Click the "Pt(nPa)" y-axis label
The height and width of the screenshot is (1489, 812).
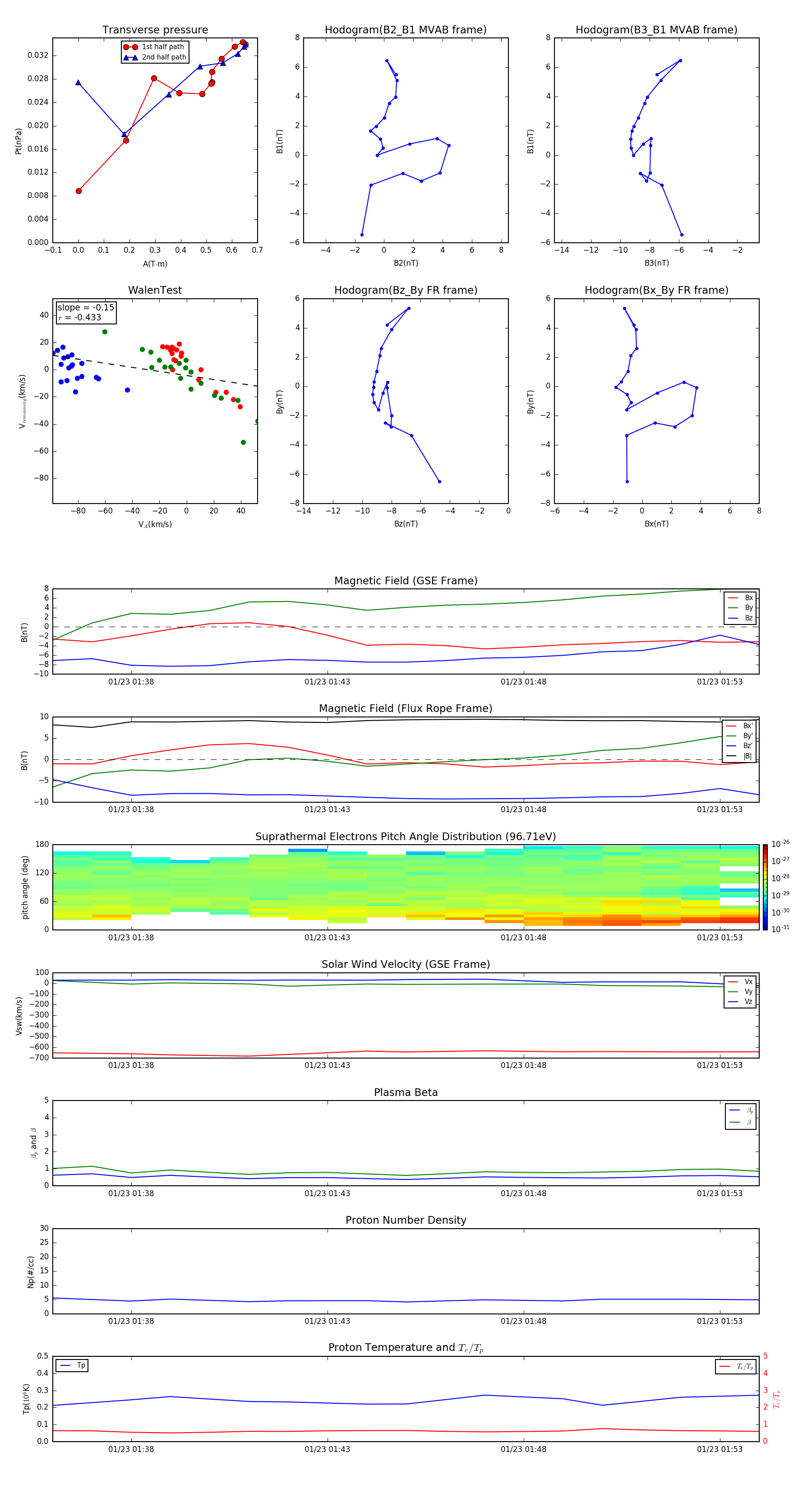[18, 141]
